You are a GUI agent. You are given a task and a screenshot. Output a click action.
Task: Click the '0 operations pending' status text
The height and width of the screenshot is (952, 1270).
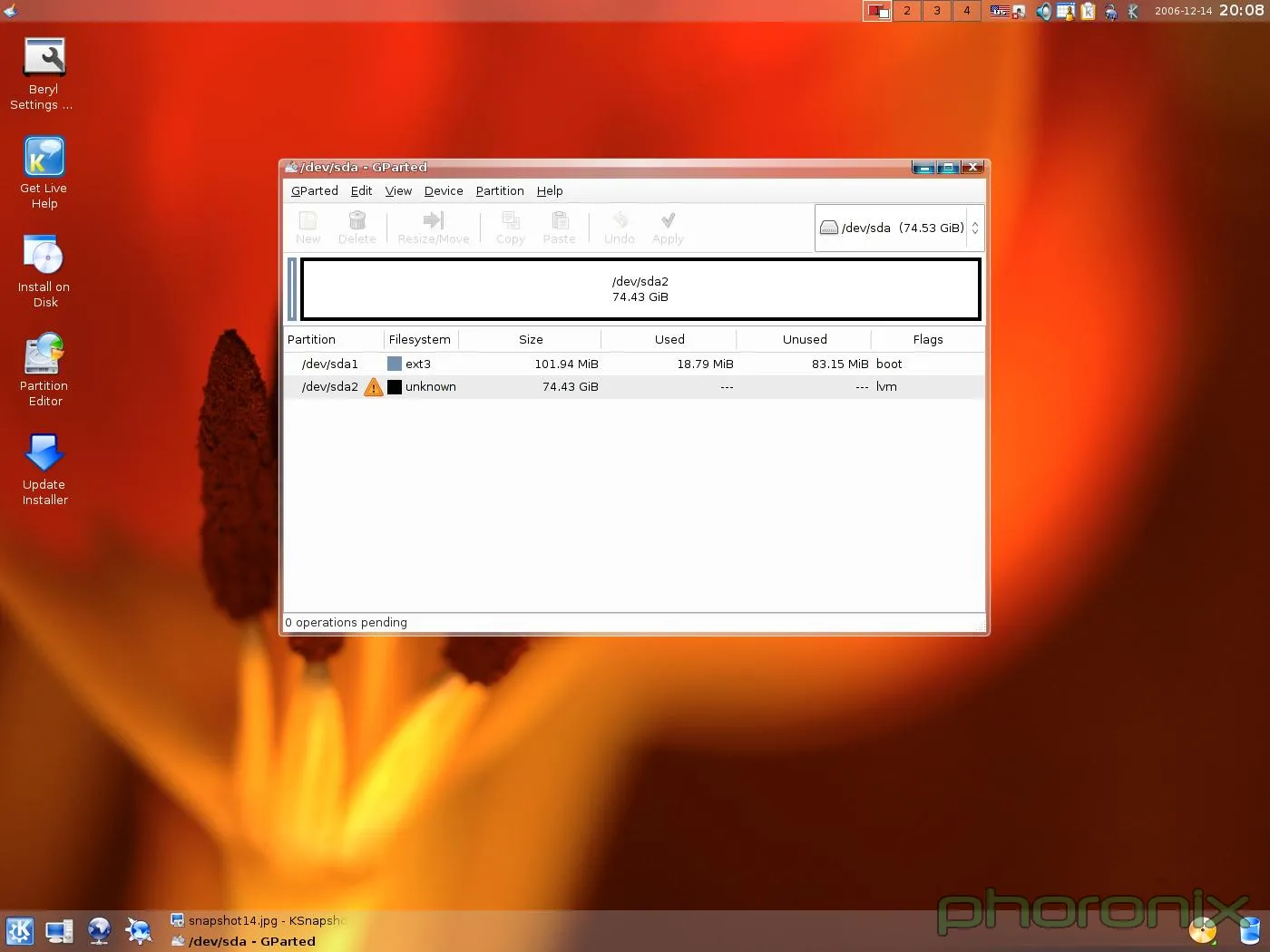346,623
